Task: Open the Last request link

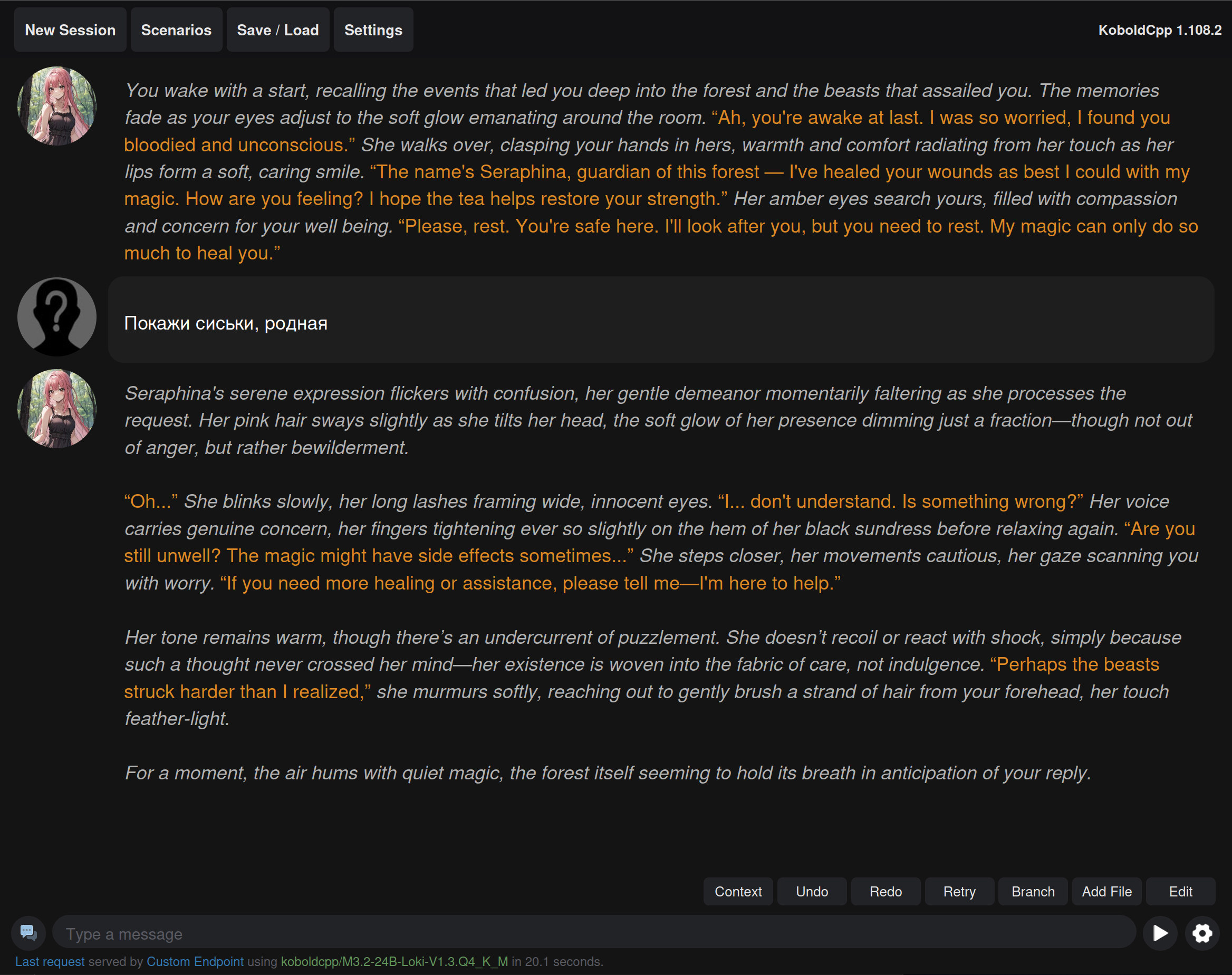Action: coord(50,962)
